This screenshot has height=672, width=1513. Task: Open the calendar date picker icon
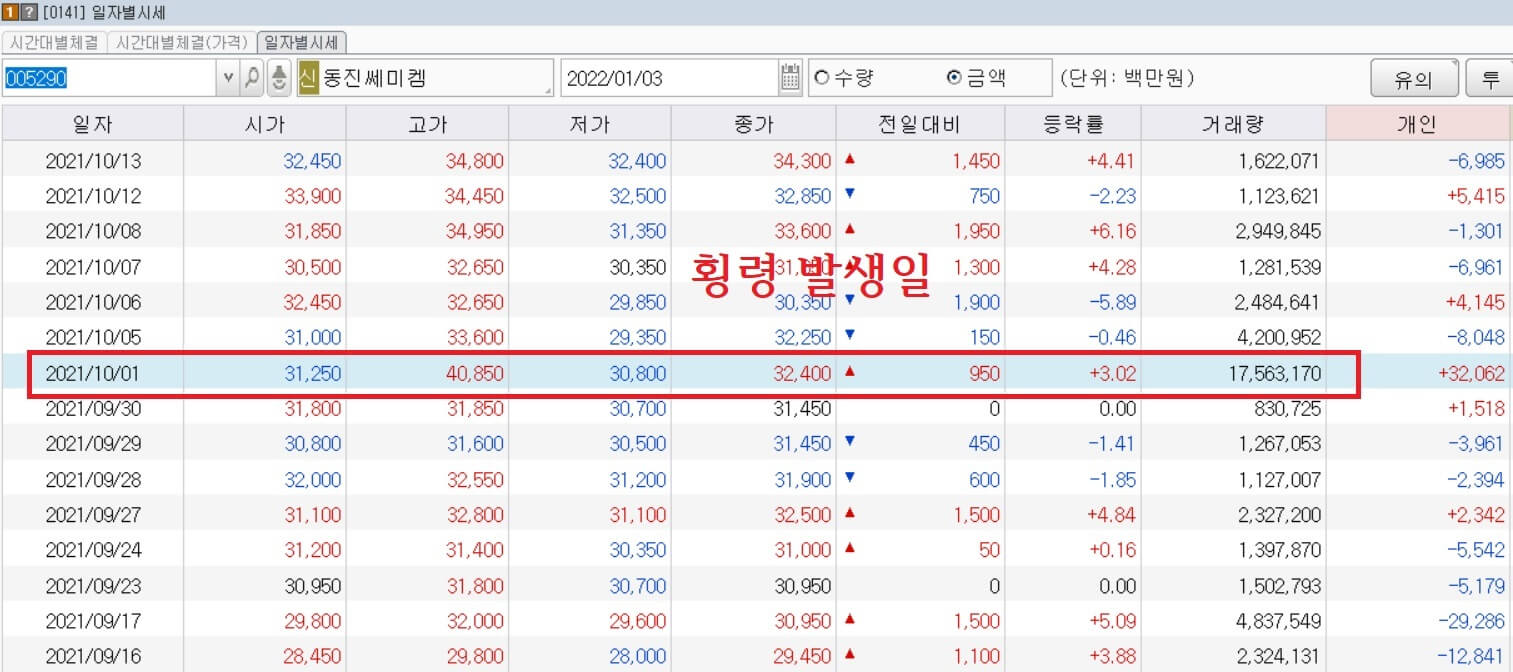[789, 77]
